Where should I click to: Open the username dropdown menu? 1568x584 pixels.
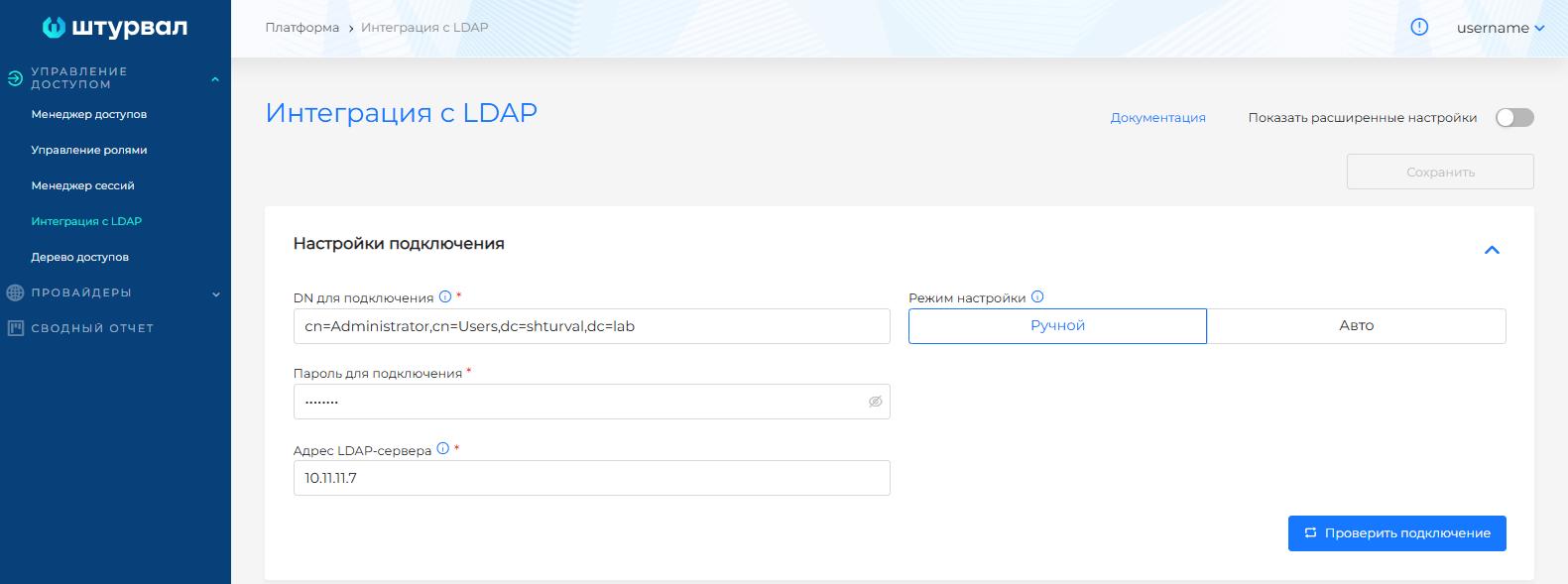coord(1500,28)
